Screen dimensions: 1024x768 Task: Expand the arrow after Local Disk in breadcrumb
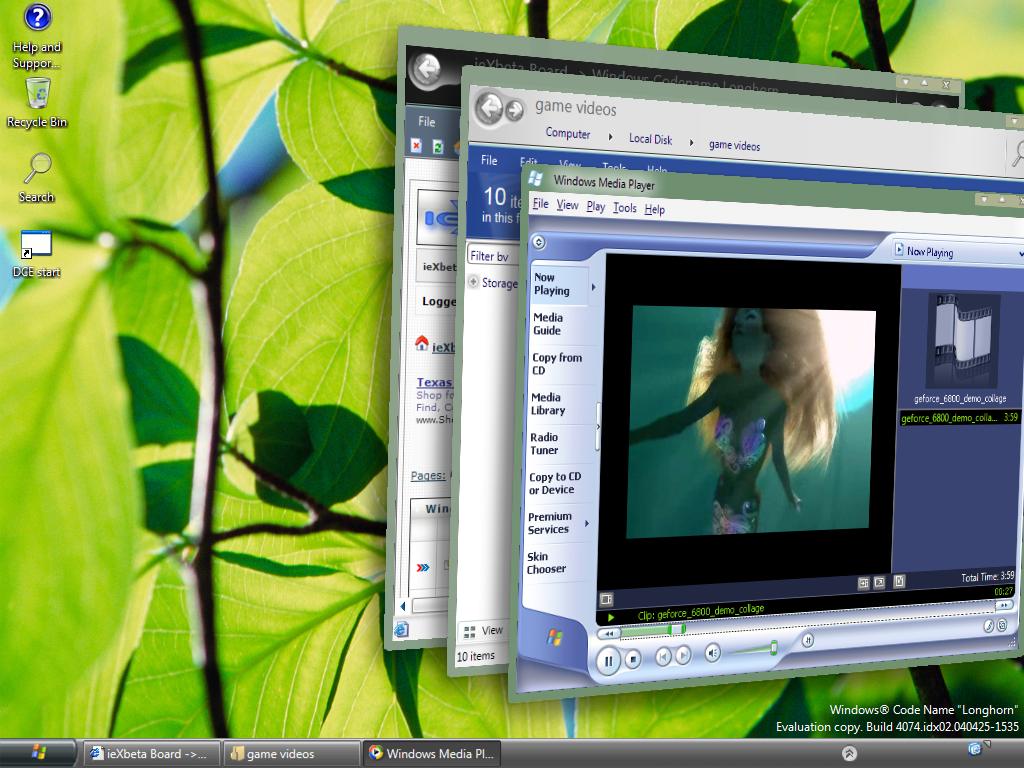[x=692, y=142]
